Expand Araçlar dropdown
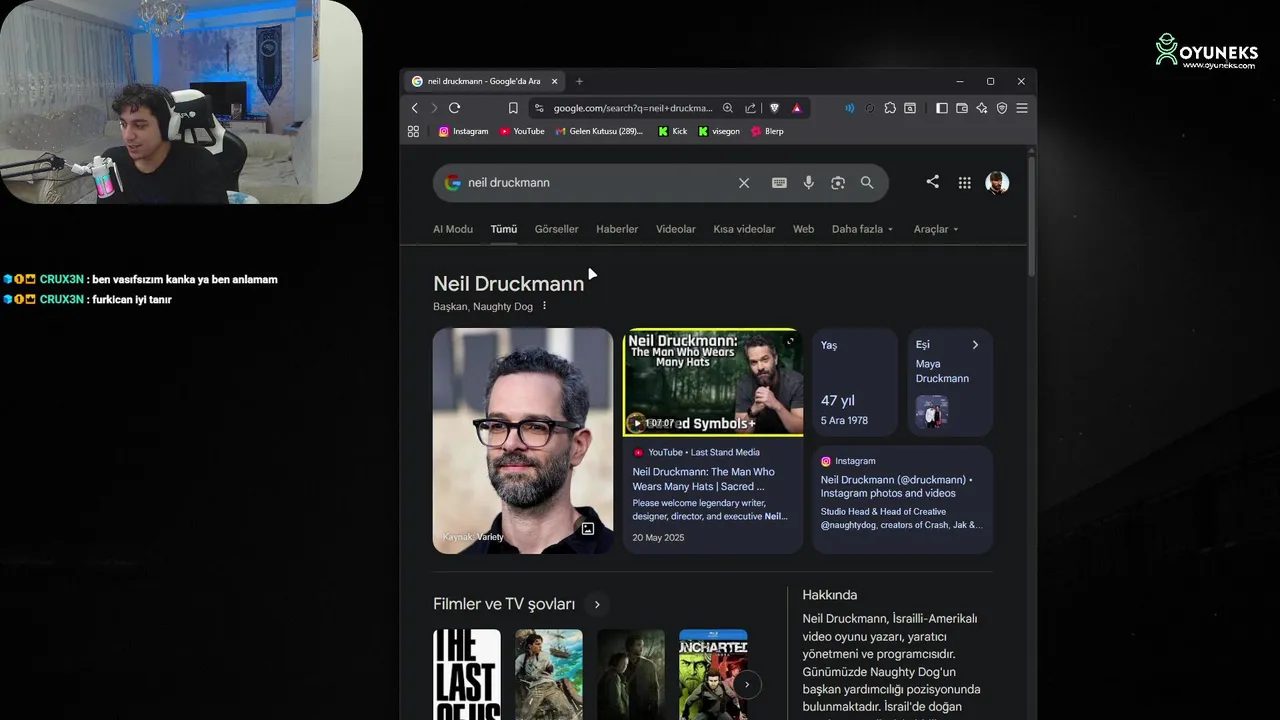This screenshot has width=1280, height=720. [x=936, y=229]
